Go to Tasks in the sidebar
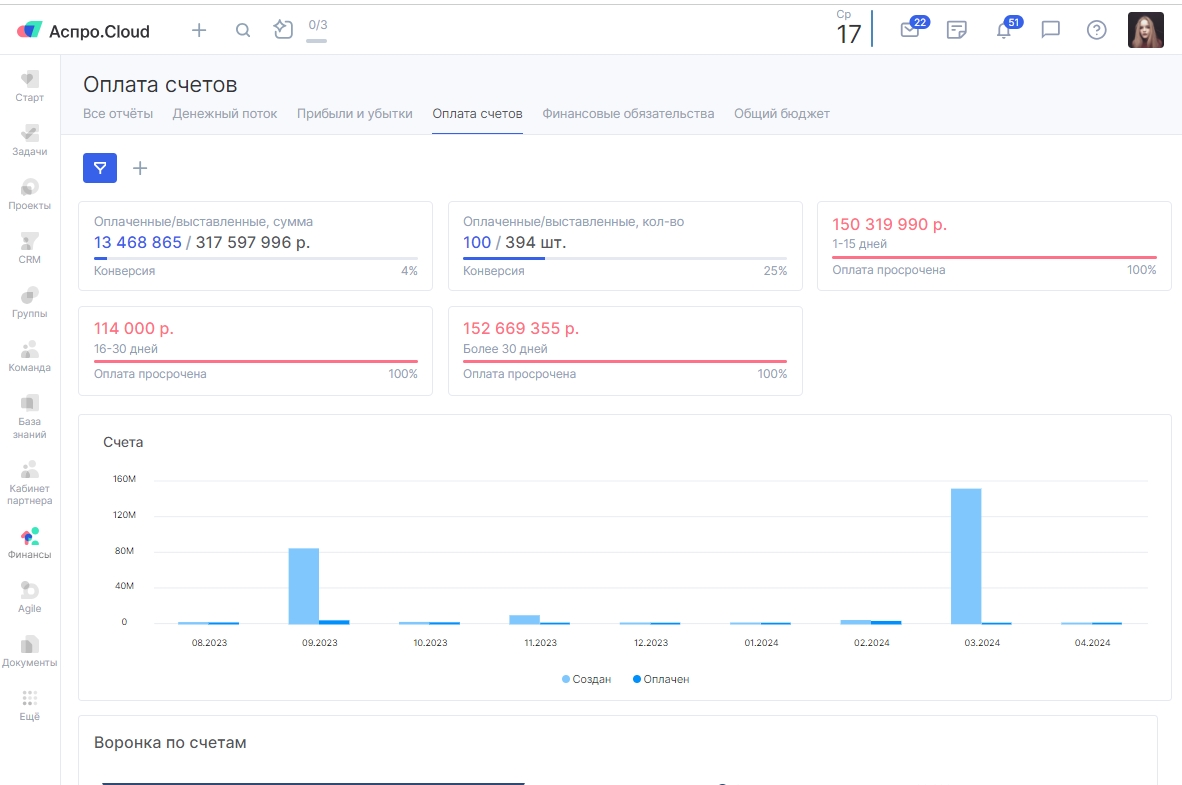This screenshot has height=785, width=1182. point(30,138)
